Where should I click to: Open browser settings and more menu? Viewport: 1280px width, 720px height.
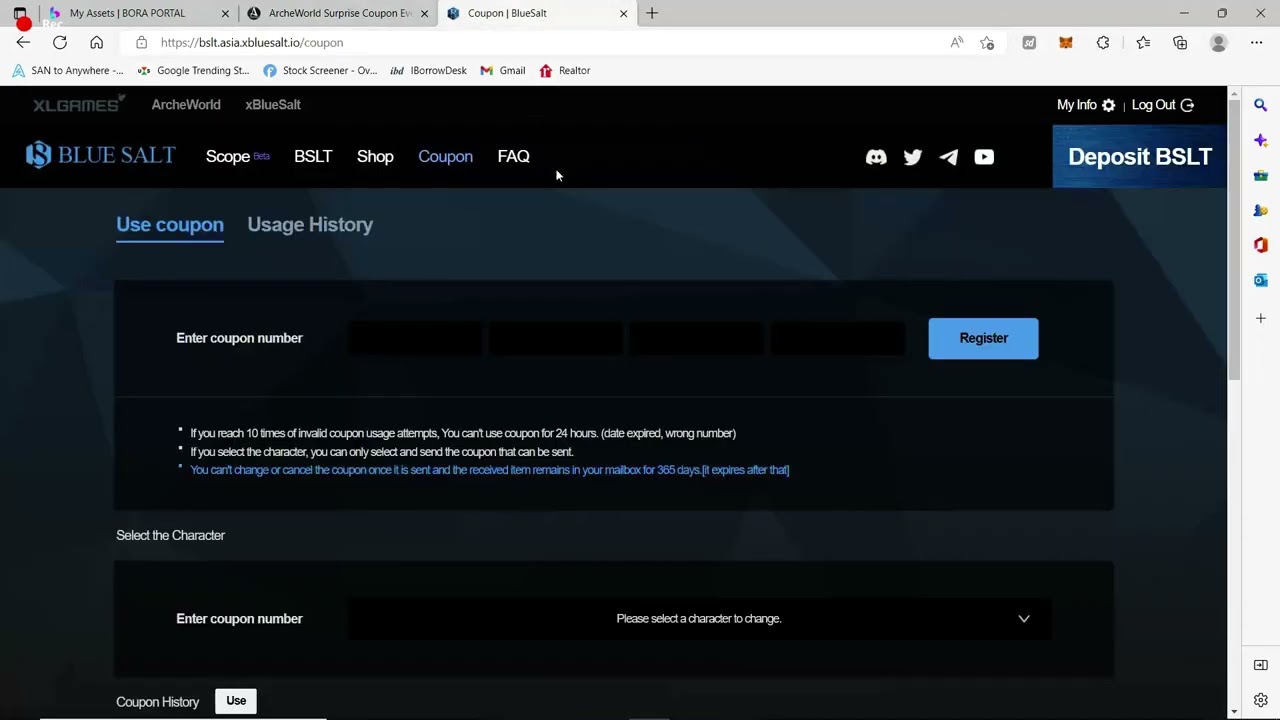coord(1256,42)
